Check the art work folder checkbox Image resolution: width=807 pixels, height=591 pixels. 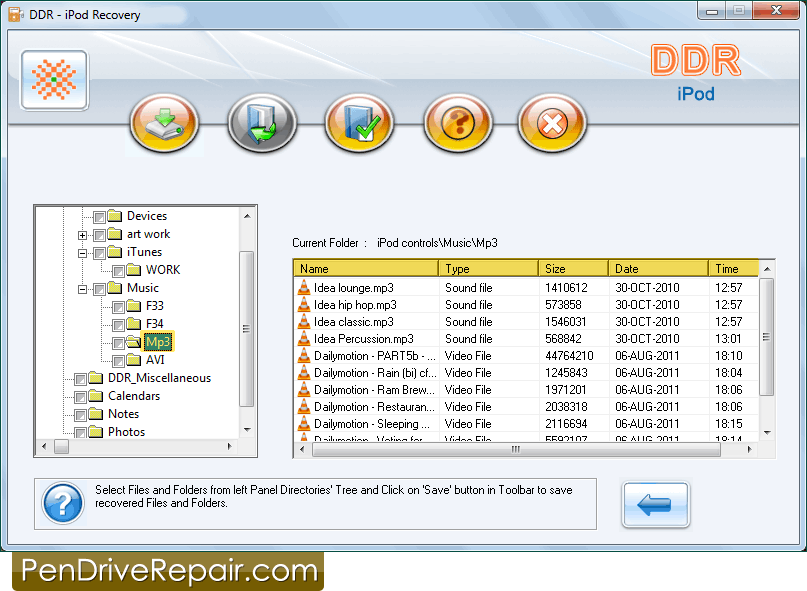click(x=99, y=235)
